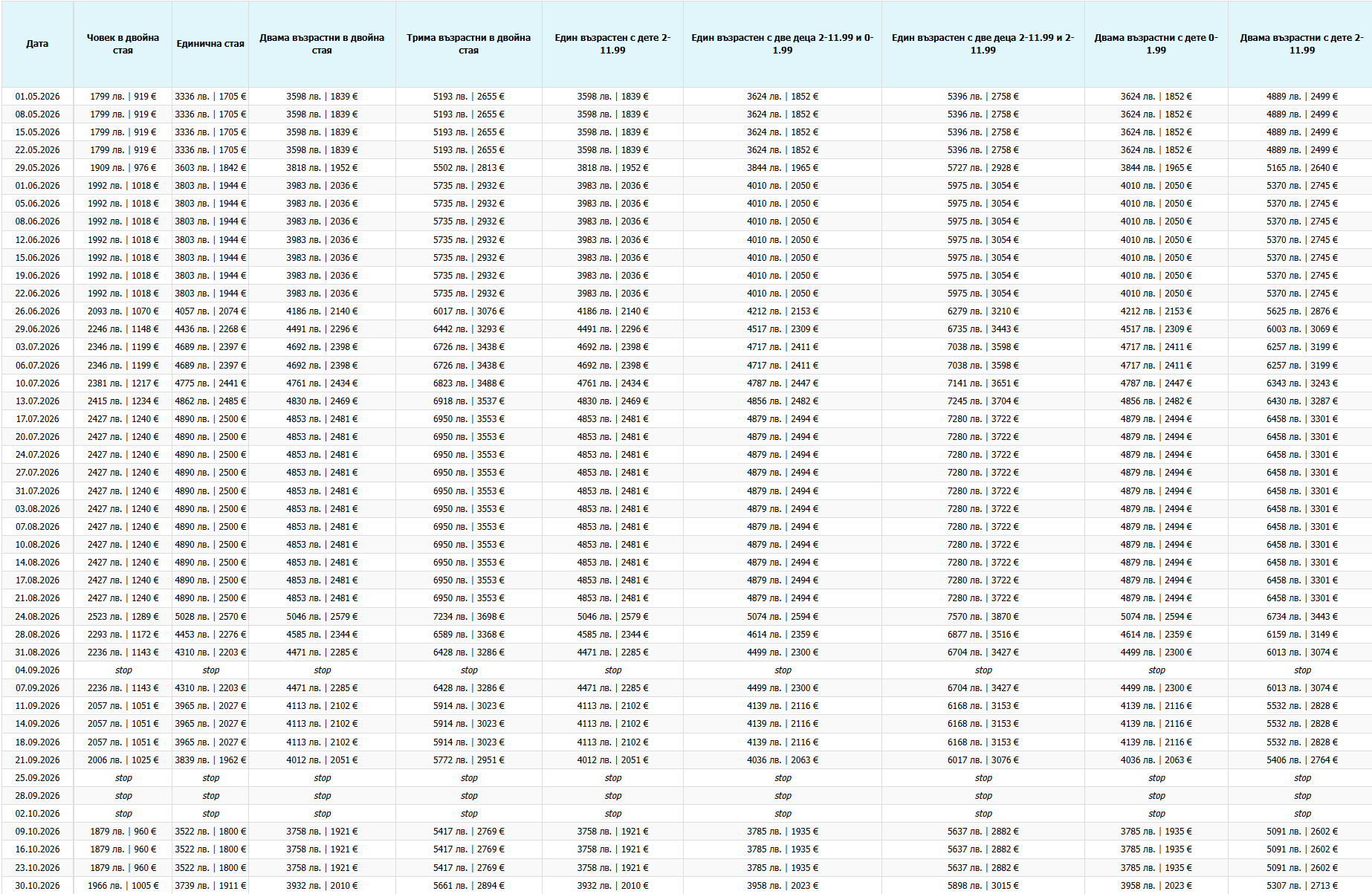The height and width of the screenshot is (894, 1372).
Task: Select the '6017 лв. | 3076 €' cell for 21.09.2026
Action: [983, 760]
